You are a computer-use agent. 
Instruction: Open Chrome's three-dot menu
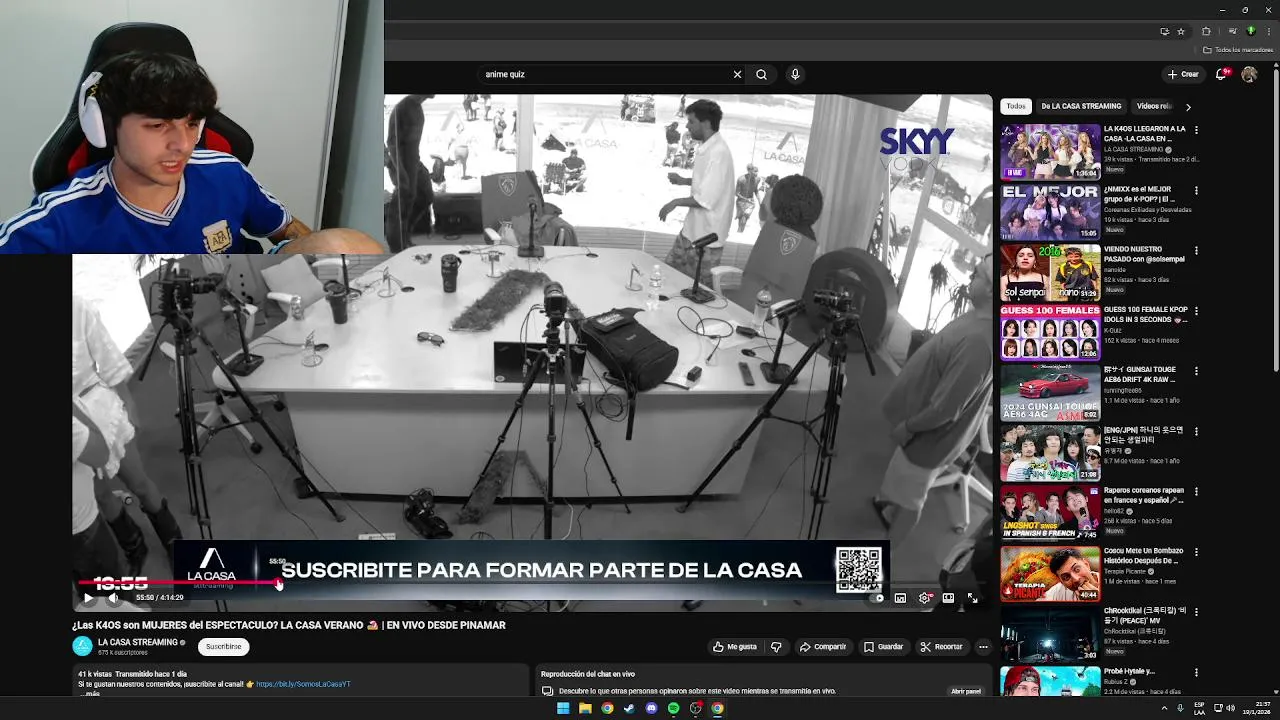coord(1268,31)
